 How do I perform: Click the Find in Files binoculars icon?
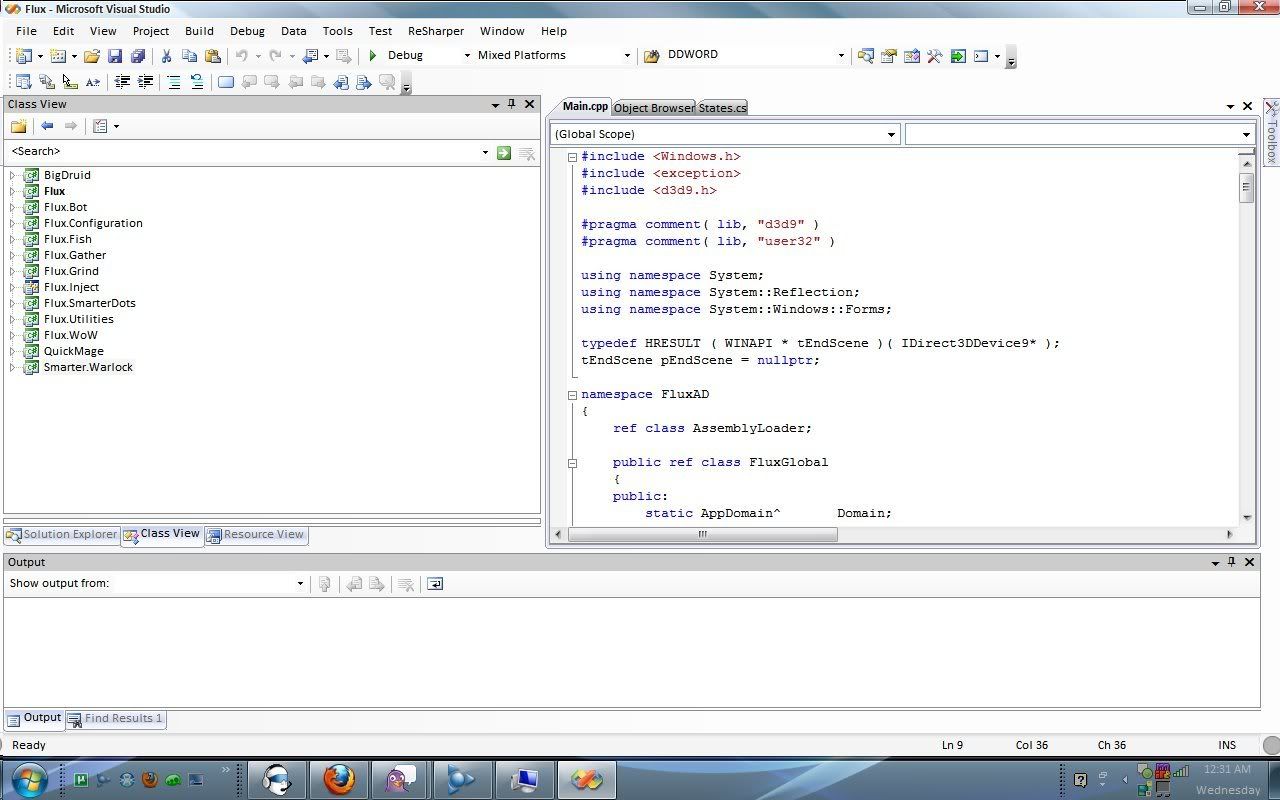tap(652, 56)
